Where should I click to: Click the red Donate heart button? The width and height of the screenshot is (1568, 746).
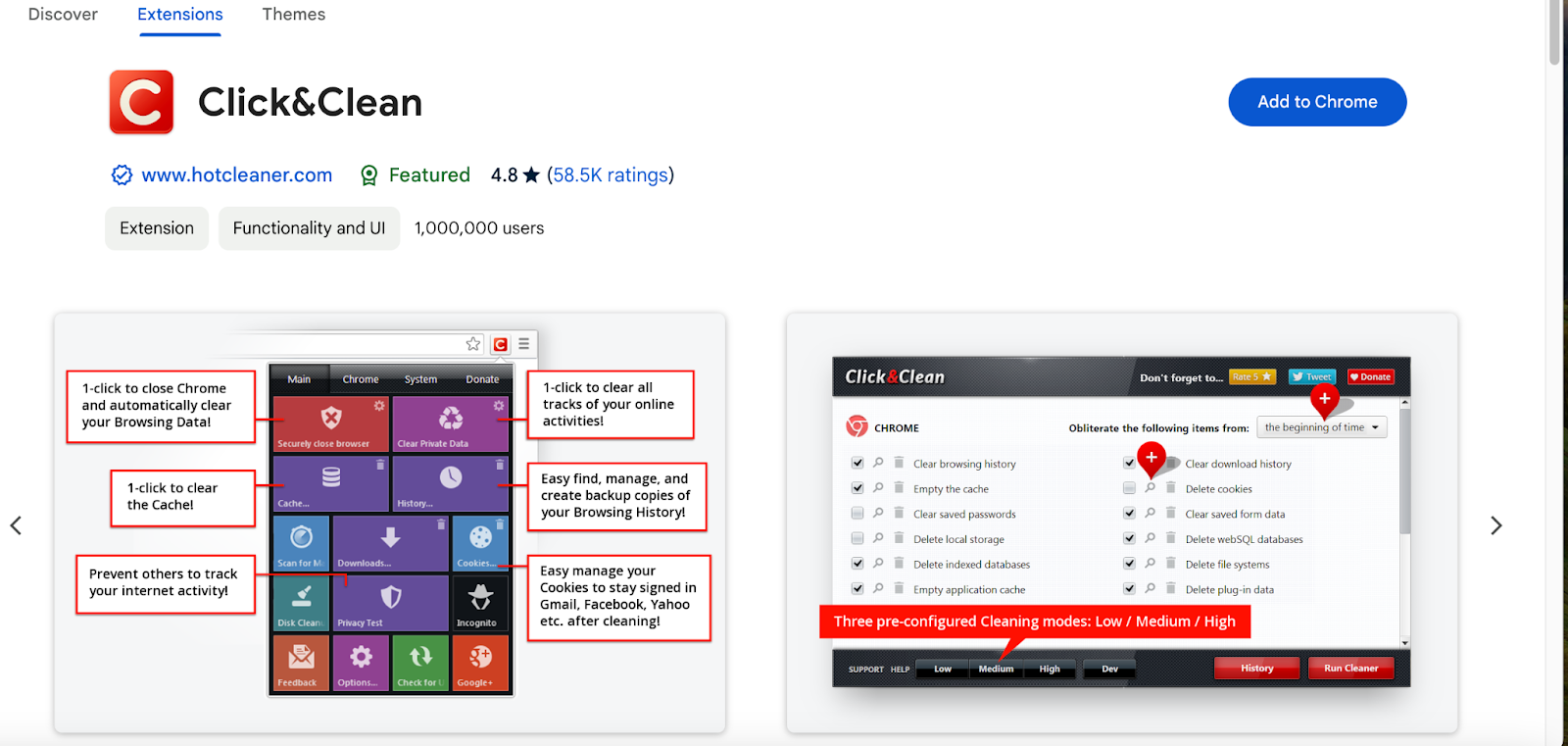pos(1371,376)
